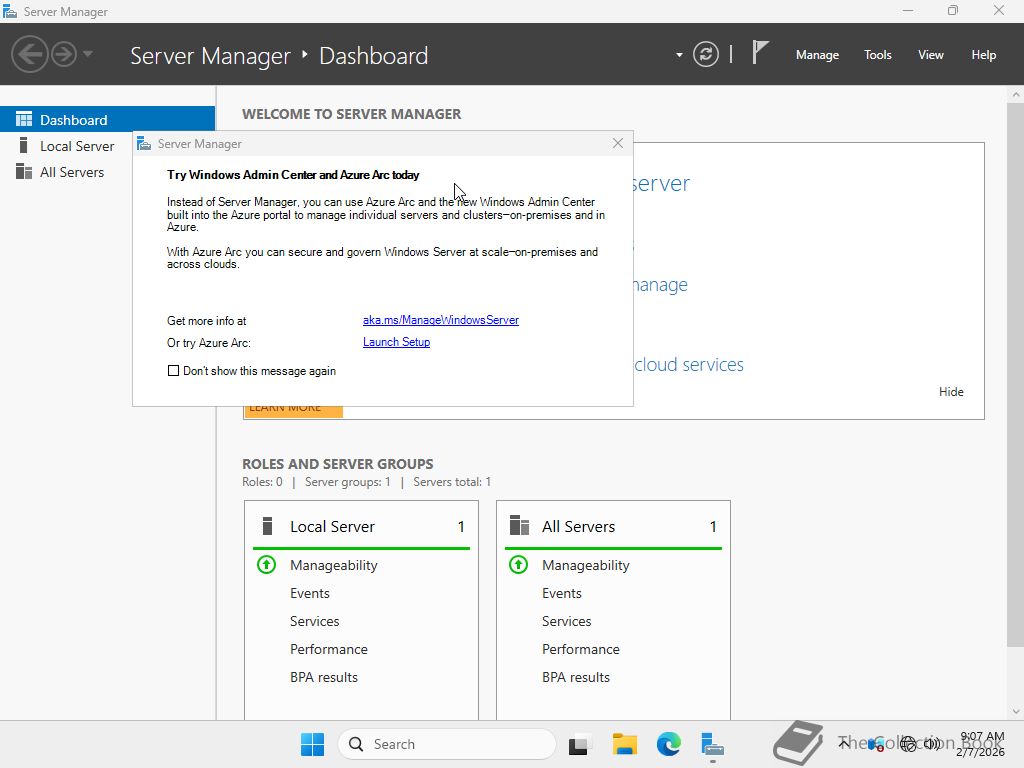The image size is (1024, 768).
Task: Expand the navigation history dropdown arrow
Action: click(x=88, y=54)
